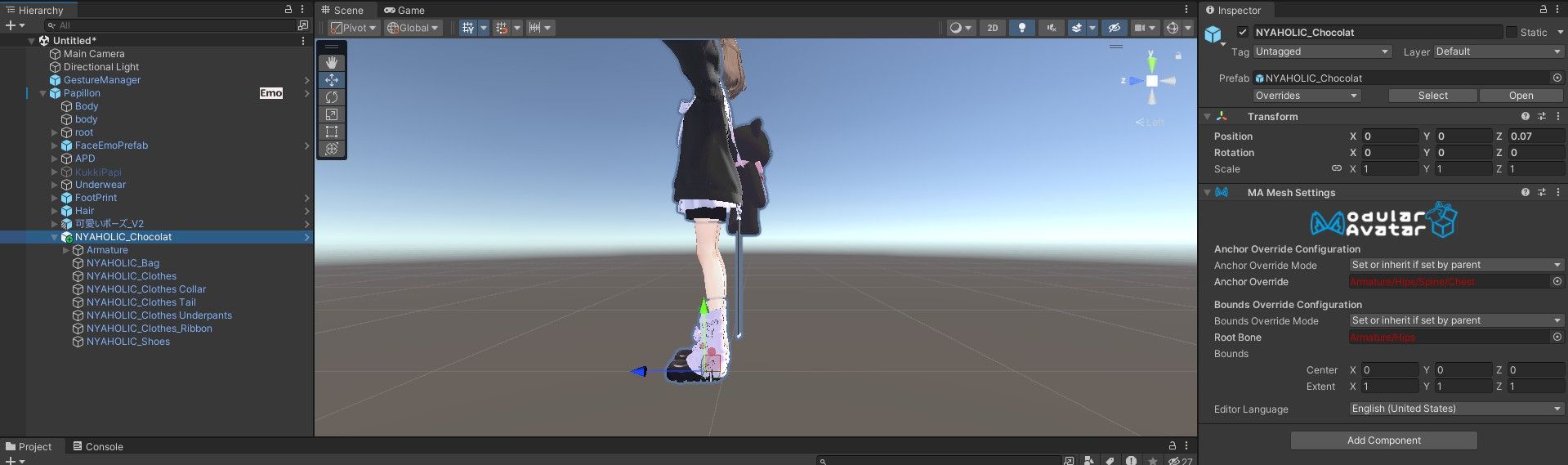Open the Prefab object picker for NYAHOLIC_Chocolat
The width and height of the screenshot is (1568, 465).
coord(1557,78)
